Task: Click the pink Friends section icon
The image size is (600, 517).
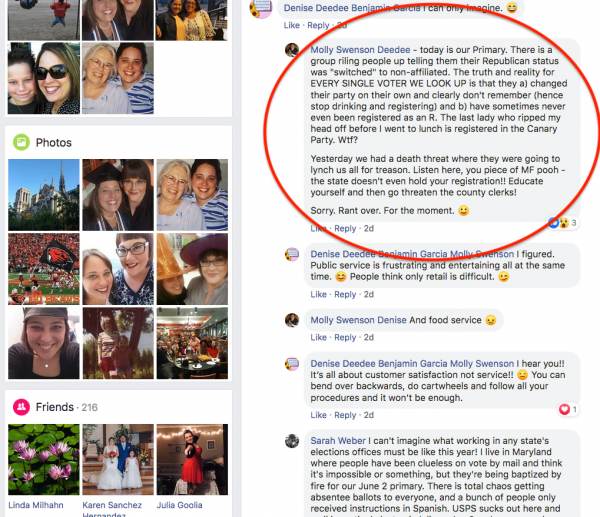Action: [x=21, y=407]
